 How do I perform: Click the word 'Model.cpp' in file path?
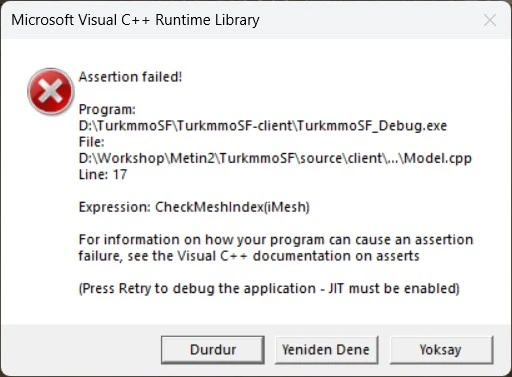tap(438, 158)
